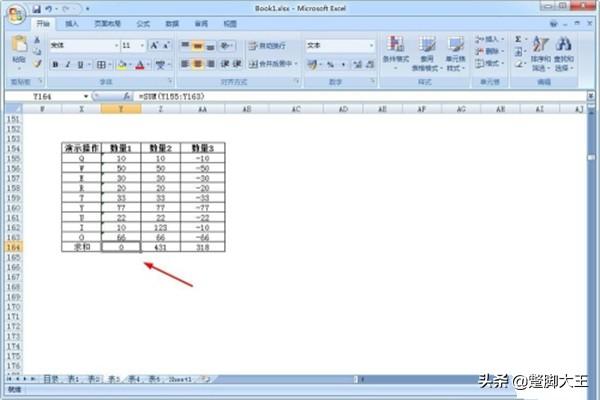Click the font color icon

139,64
